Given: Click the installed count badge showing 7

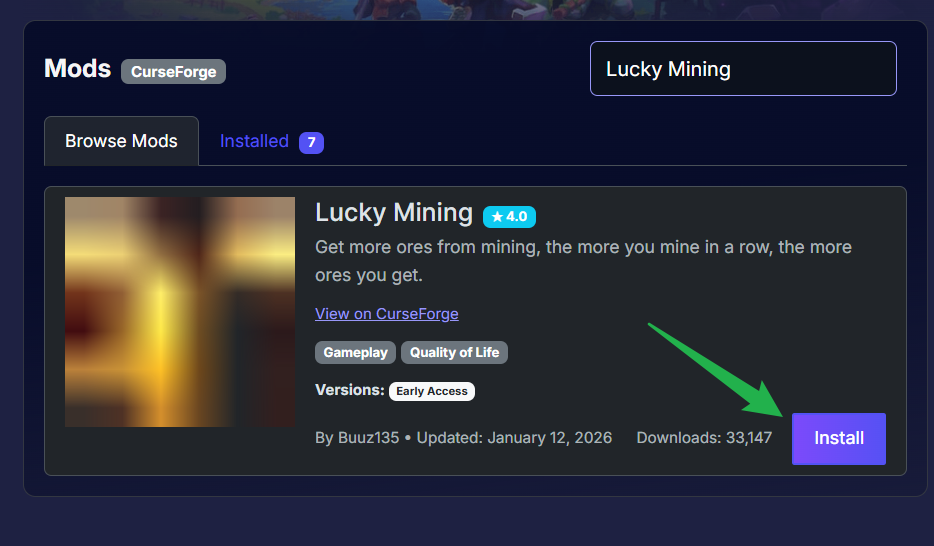Looking at the screenshot, I should [311, 143].
